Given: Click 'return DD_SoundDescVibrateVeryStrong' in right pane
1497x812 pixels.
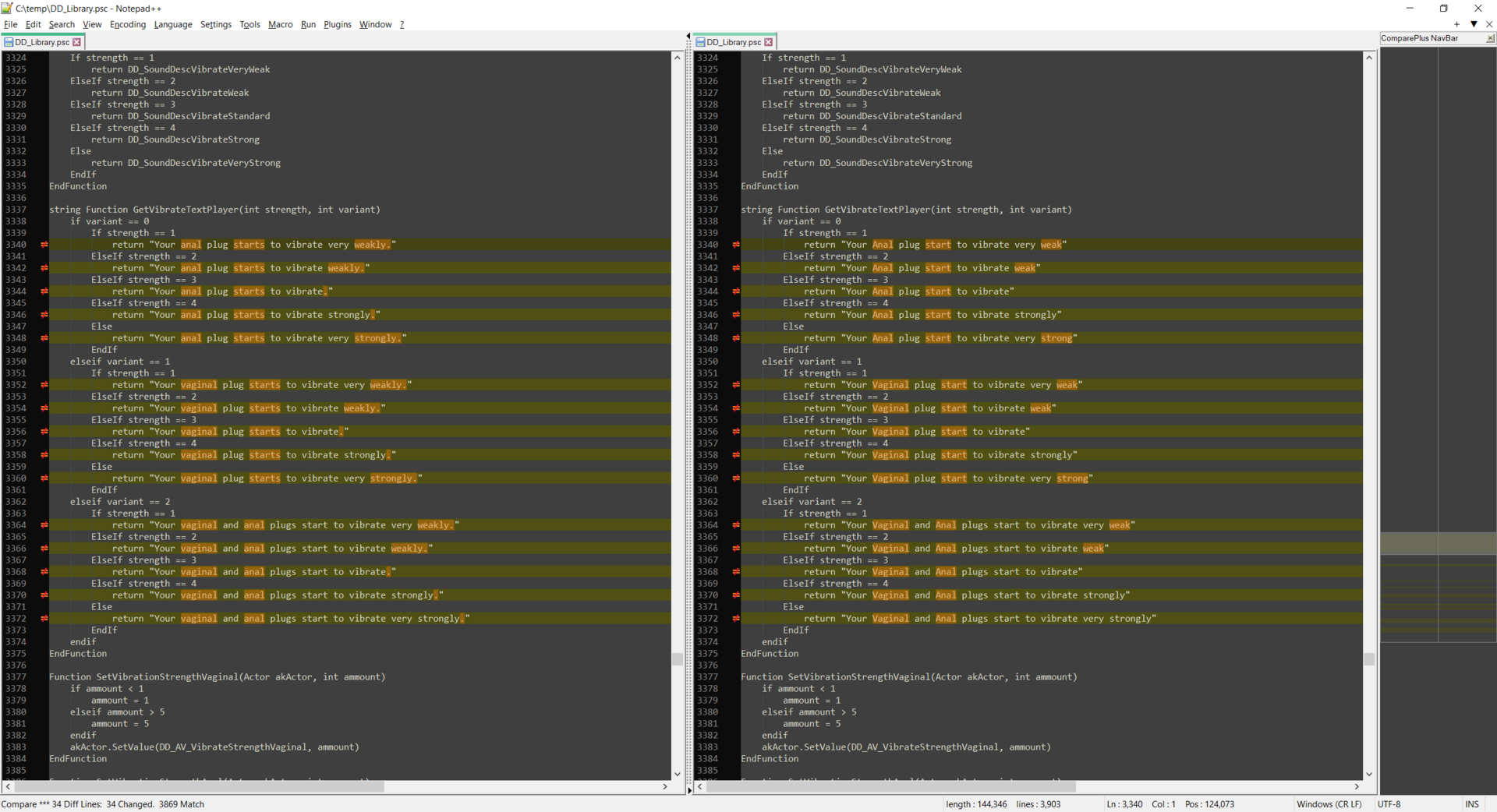Looking at the screenshot, I should (x=877, y=163).
